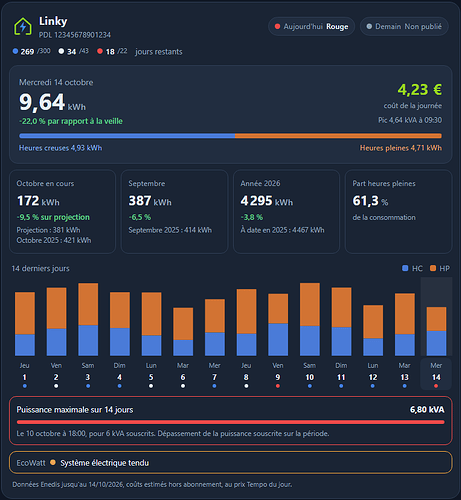Click the jours restants label
Viewport: 461px width, 500px height.
pos(159,52)
